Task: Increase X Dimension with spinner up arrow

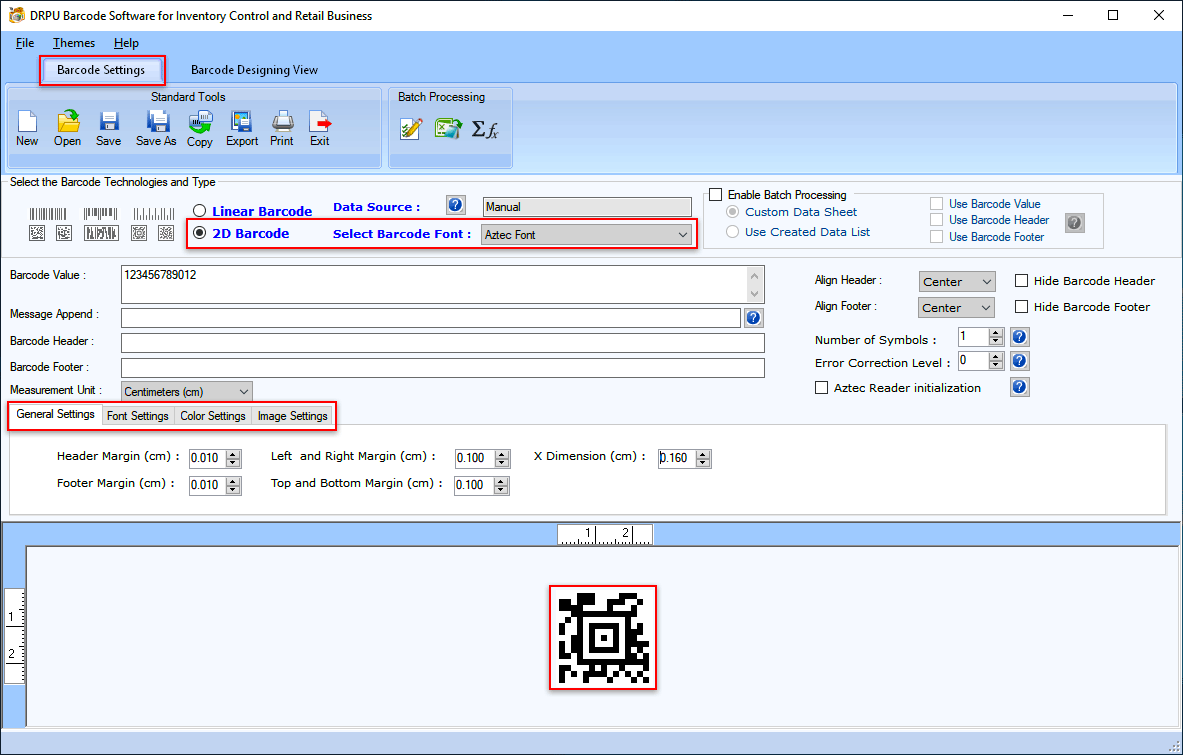Action: [x=703, y=454]
